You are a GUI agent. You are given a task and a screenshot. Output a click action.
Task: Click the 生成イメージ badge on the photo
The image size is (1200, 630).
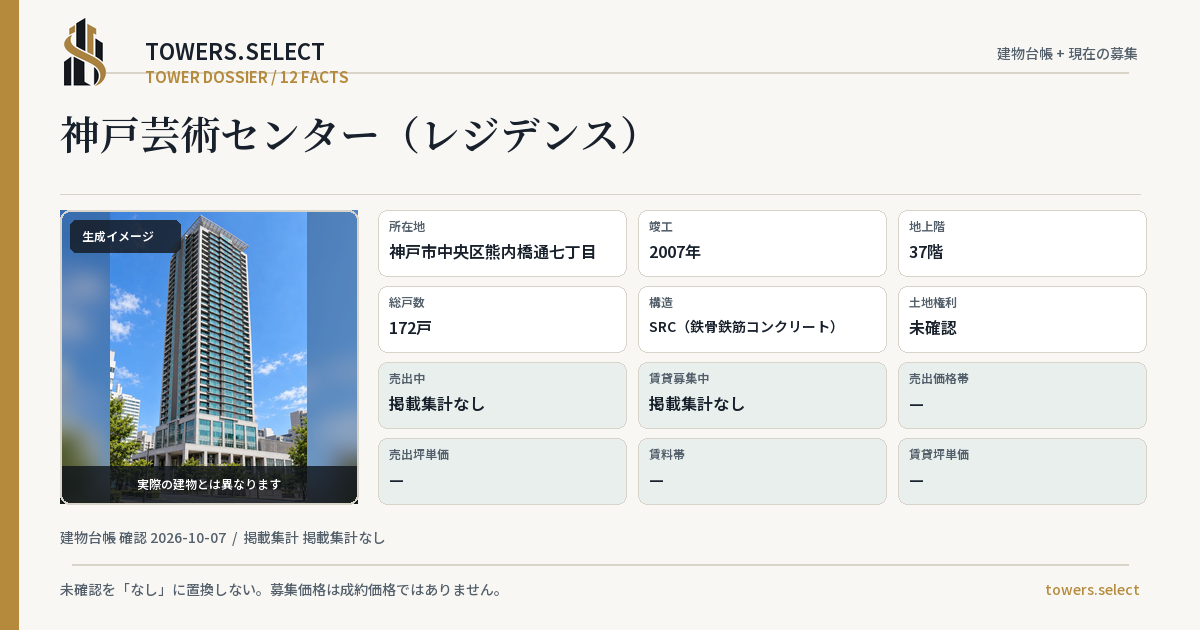125,236
